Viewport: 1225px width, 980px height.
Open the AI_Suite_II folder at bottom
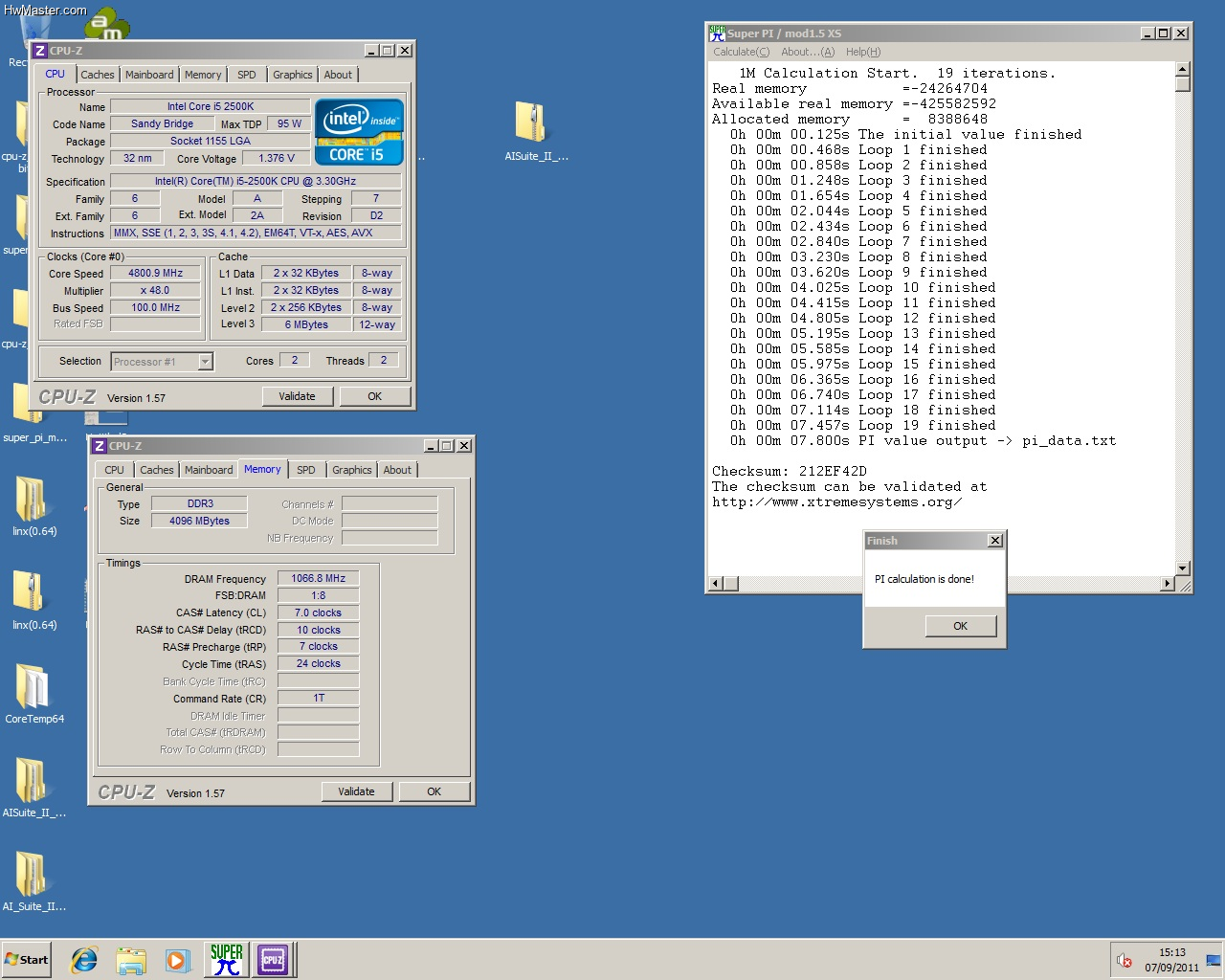click(x=34, y=880)
